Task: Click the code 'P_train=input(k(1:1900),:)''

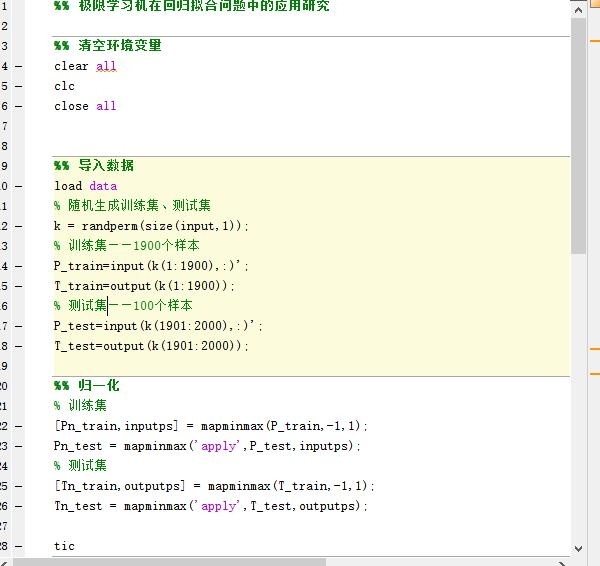Action: tap(151, 266)
